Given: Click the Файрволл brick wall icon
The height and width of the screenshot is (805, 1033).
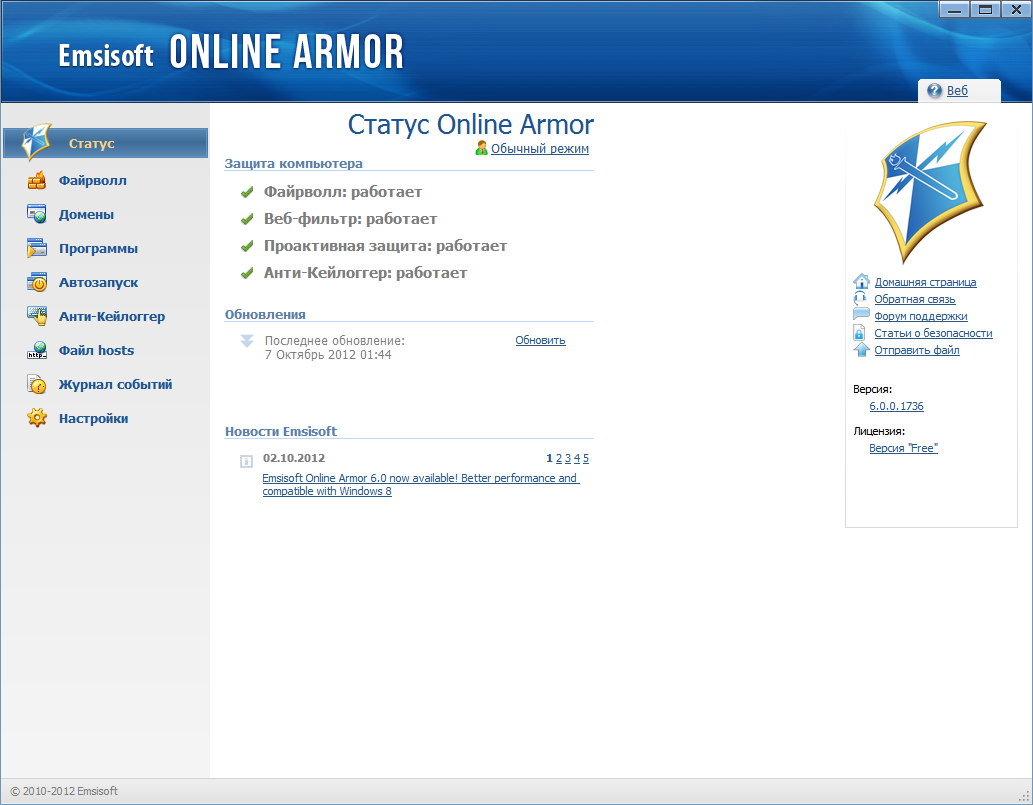Looking at the screenshot, I should (x=37, y=180).
